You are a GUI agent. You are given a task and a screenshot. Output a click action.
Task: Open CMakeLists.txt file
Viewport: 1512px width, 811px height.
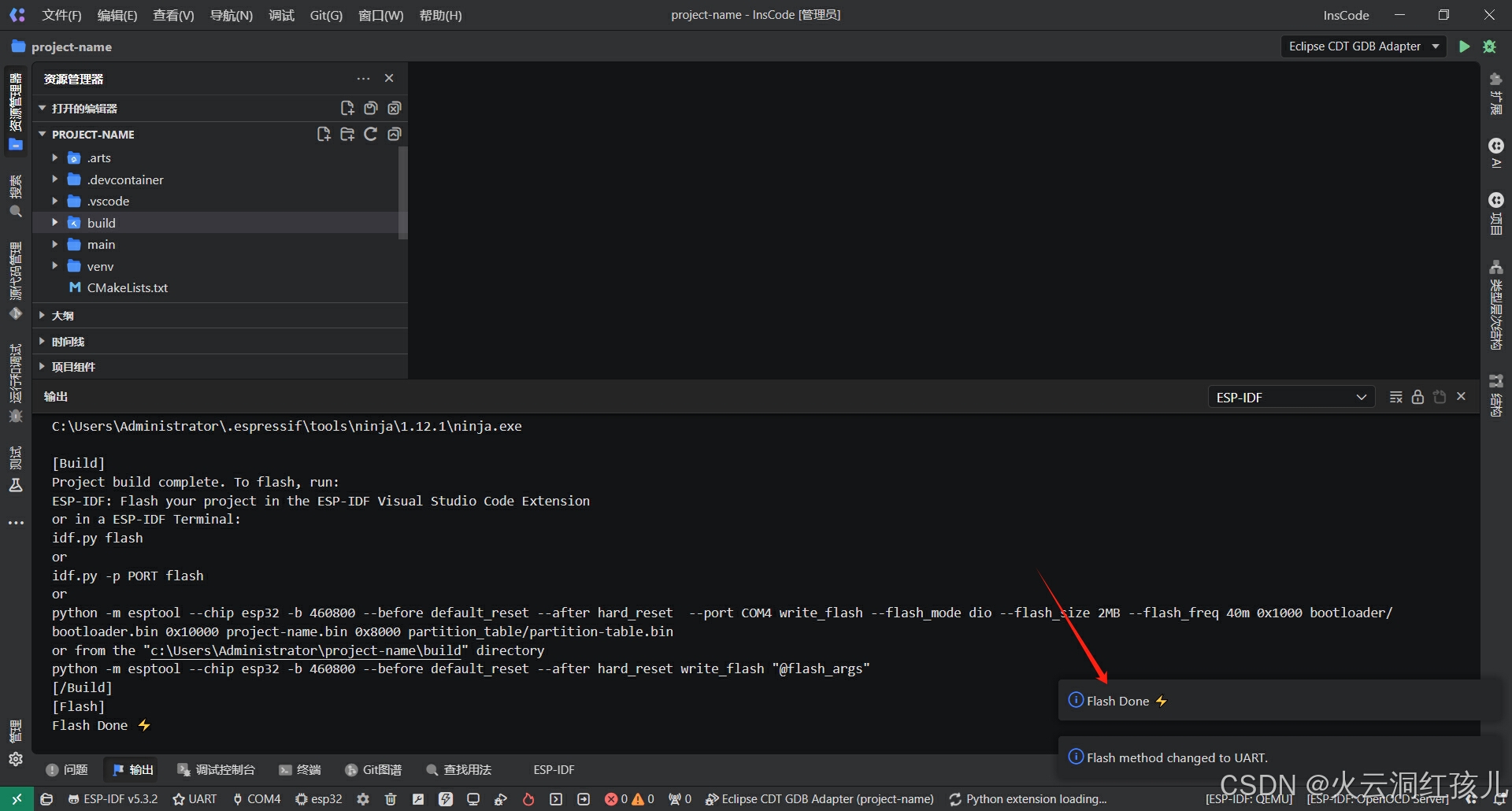(128, 287)
